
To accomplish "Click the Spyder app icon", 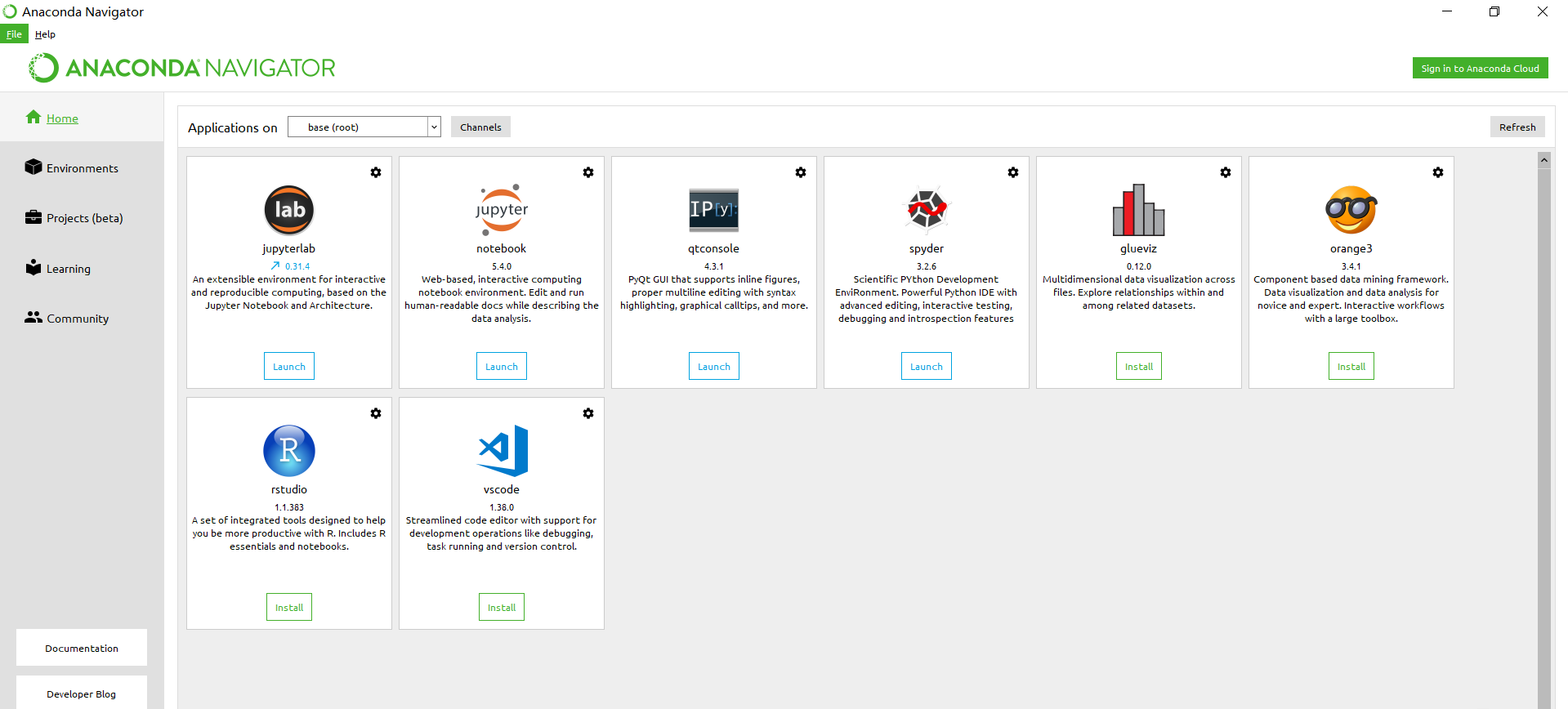I will point(927,210).
